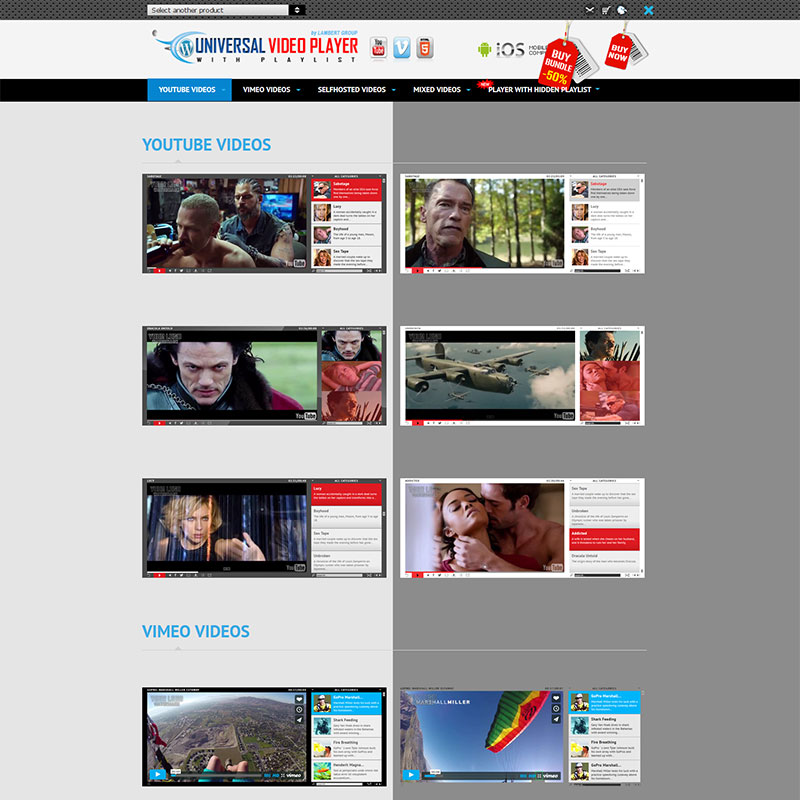Close the preview bar with the blue X
800x800 pixels.
coord(648,10)
